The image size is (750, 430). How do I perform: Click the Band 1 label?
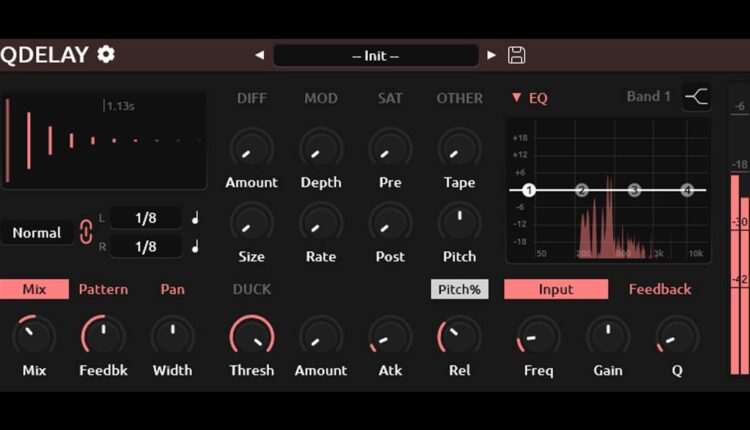648,96
